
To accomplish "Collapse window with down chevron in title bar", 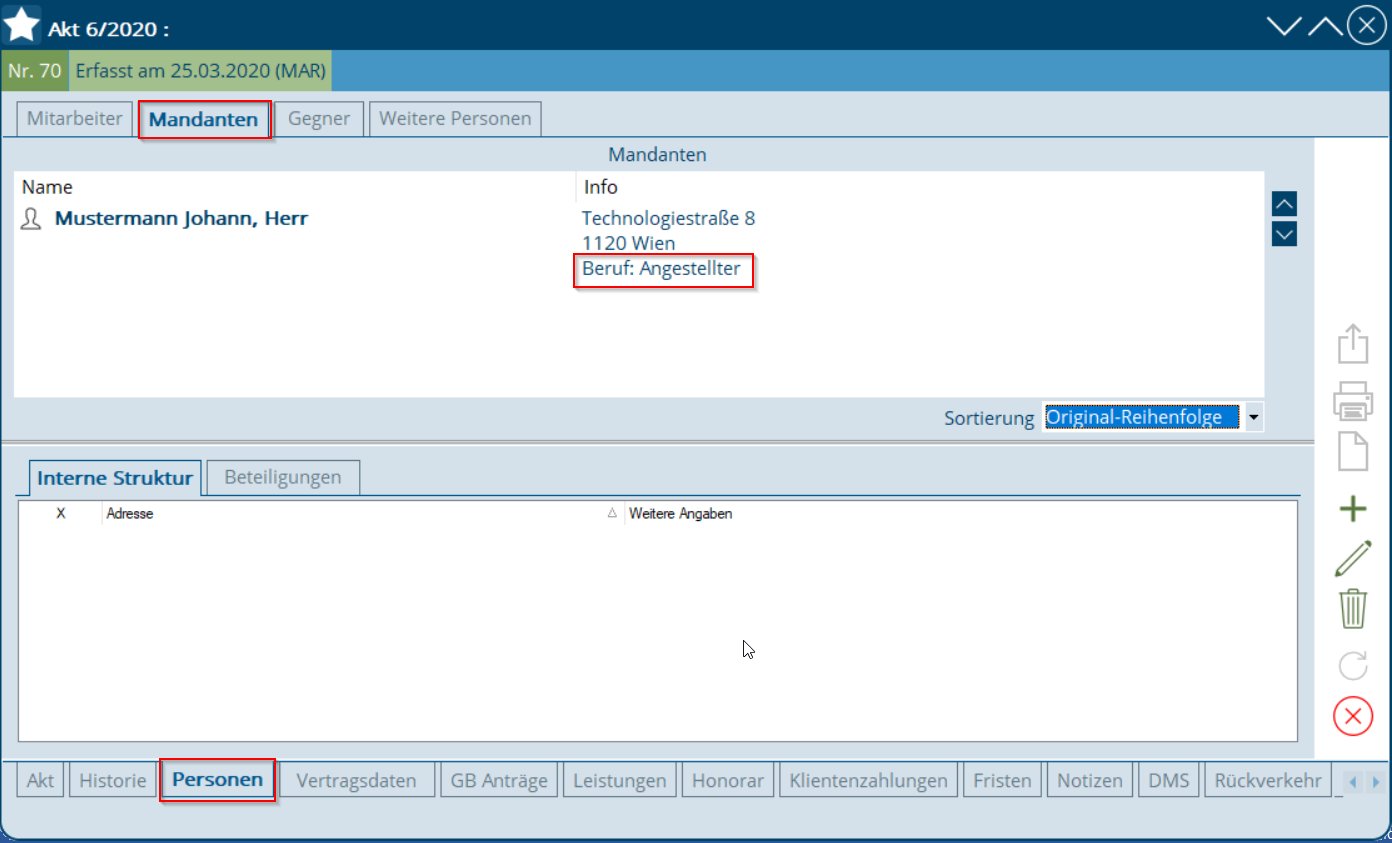I will tap(1283, 26).
